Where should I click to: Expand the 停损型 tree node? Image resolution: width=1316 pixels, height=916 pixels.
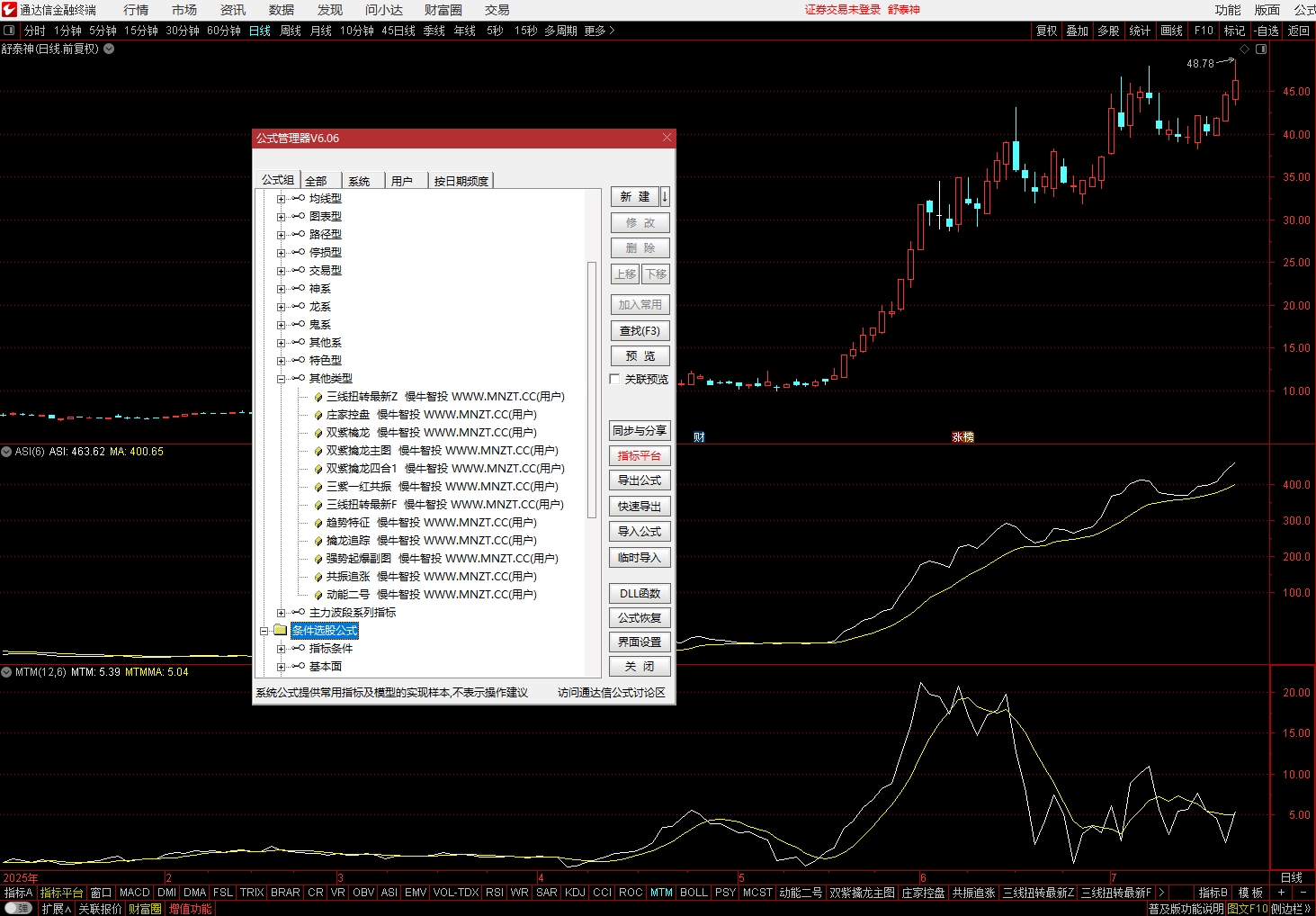tap(281, 253)
